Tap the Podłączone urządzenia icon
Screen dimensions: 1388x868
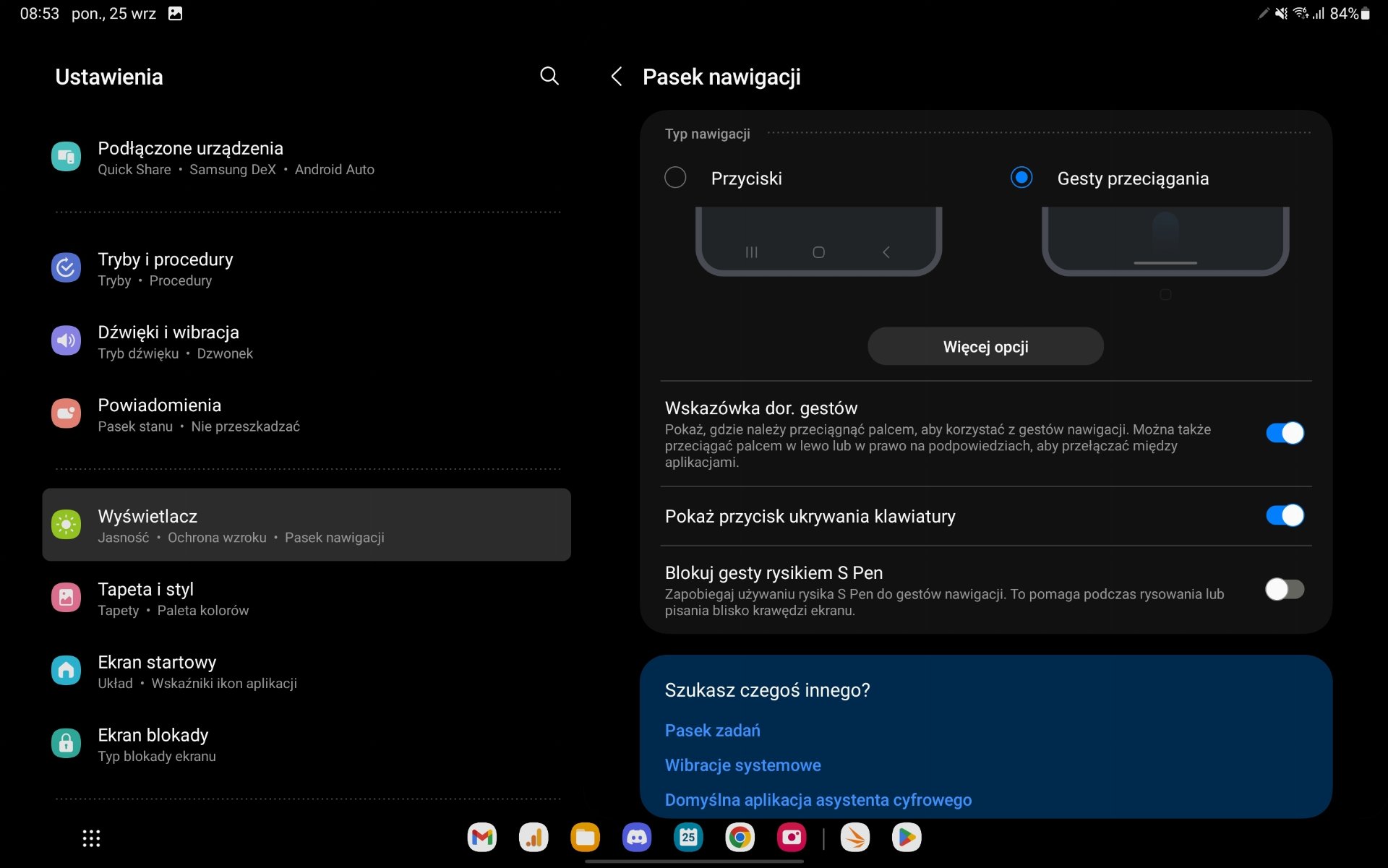[x=66, y=157]
